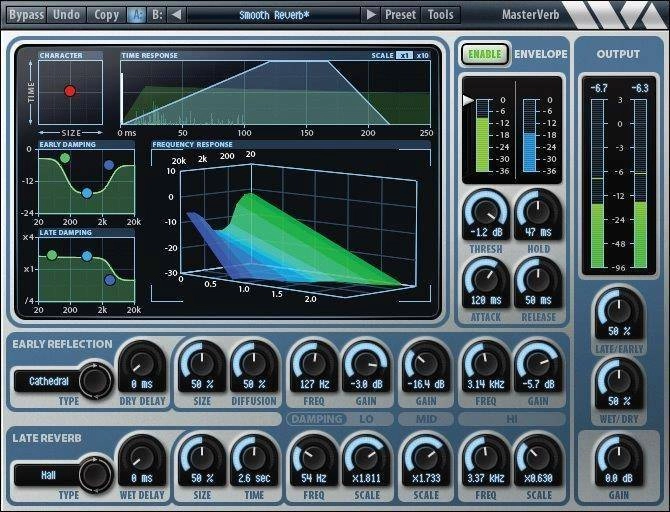Switch to the A: preset slot
The image size is (670, 512).
click(137, 15)
